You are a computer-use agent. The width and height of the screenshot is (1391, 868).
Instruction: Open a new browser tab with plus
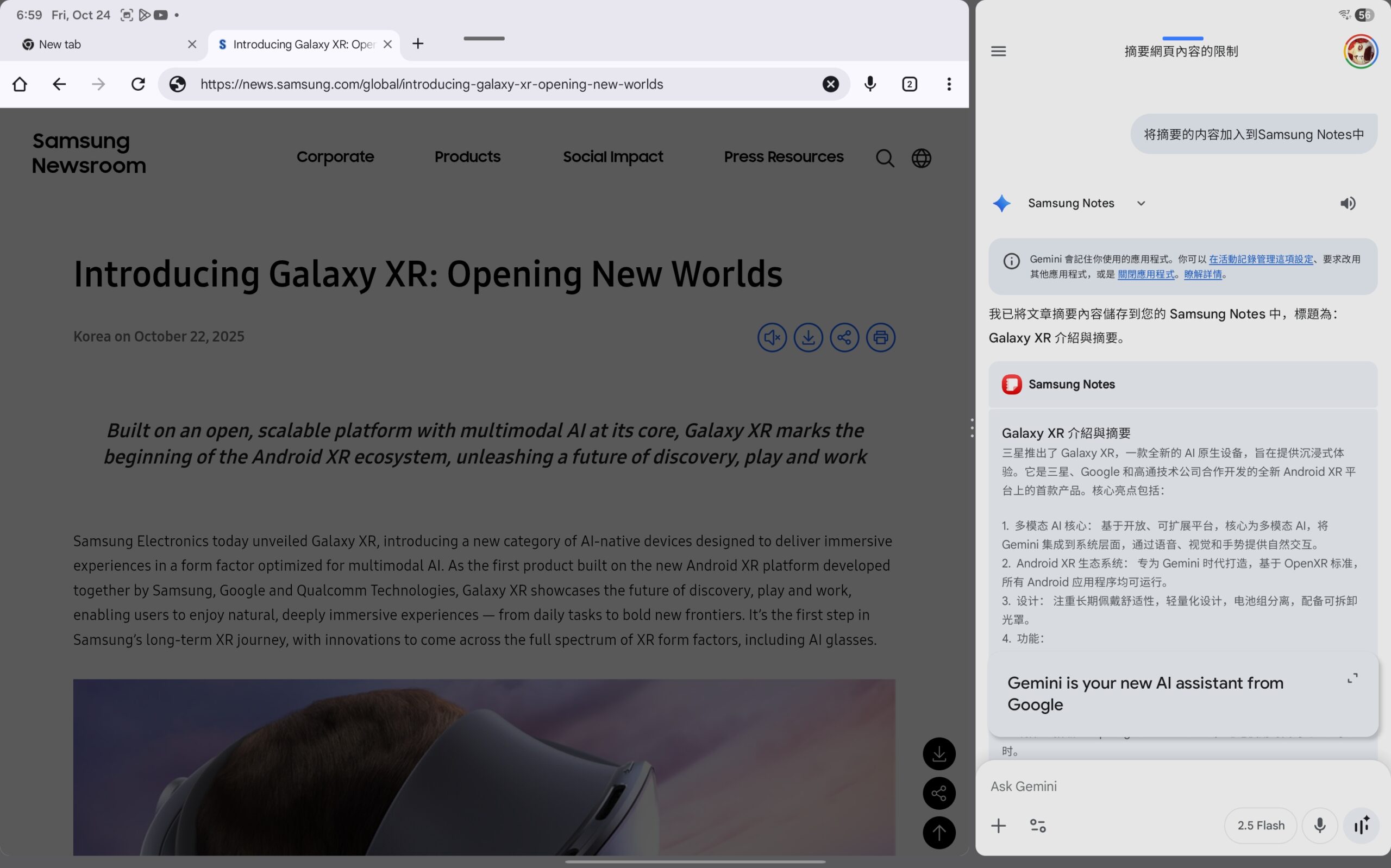coord(418,43)
